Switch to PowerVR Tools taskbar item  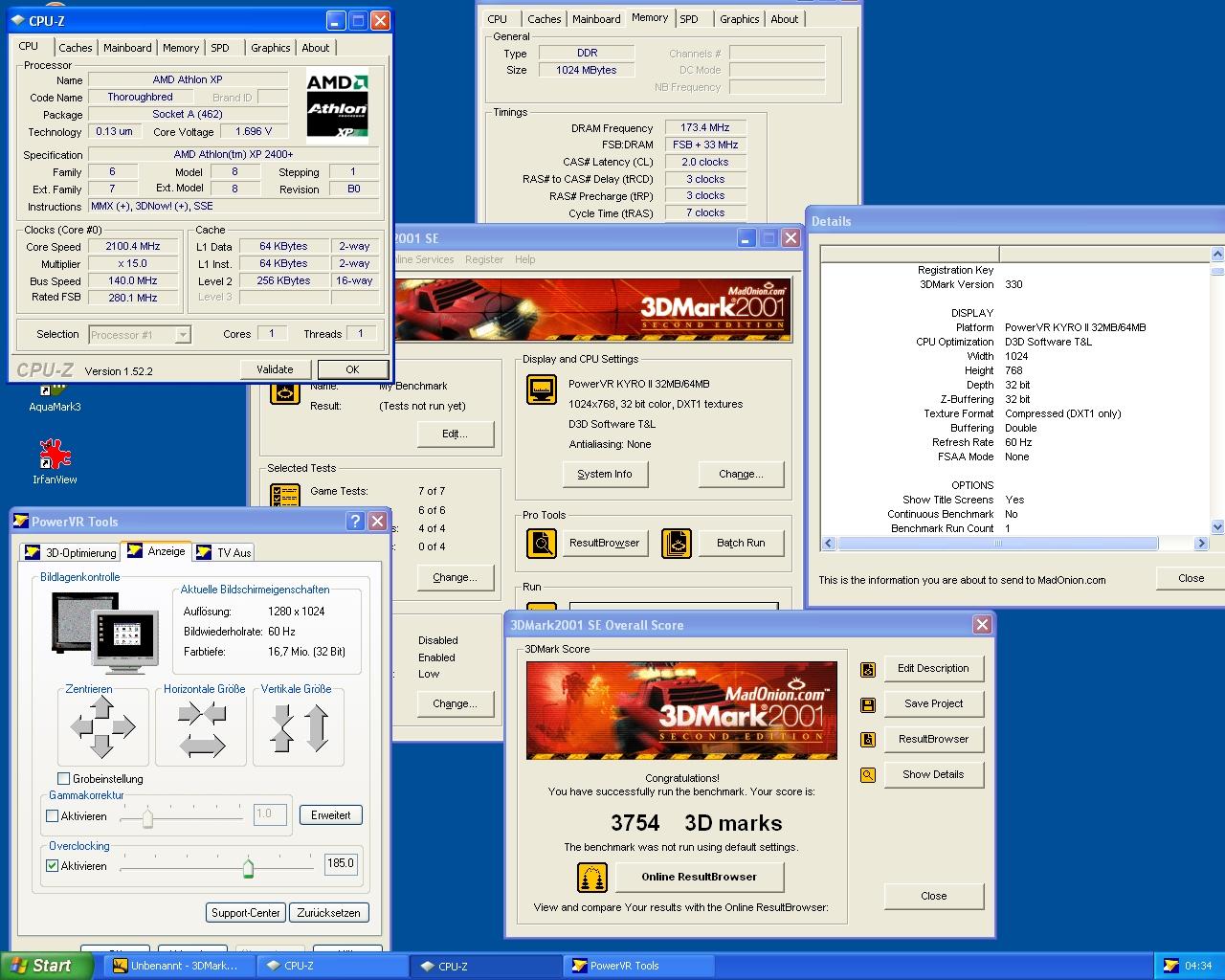[x=639, y=966]
